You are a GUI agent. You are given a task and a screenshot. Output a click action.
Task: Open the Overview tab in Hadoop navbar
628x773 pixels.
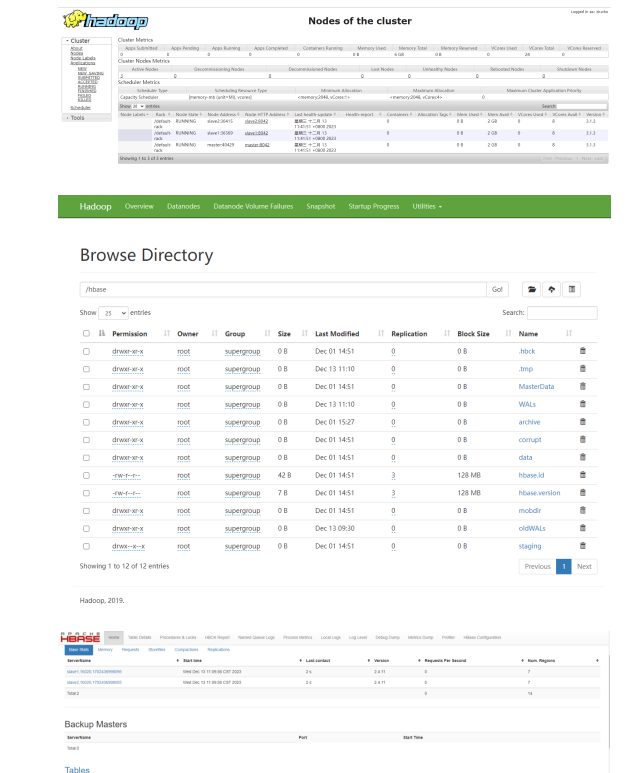[x=139, y=207]
